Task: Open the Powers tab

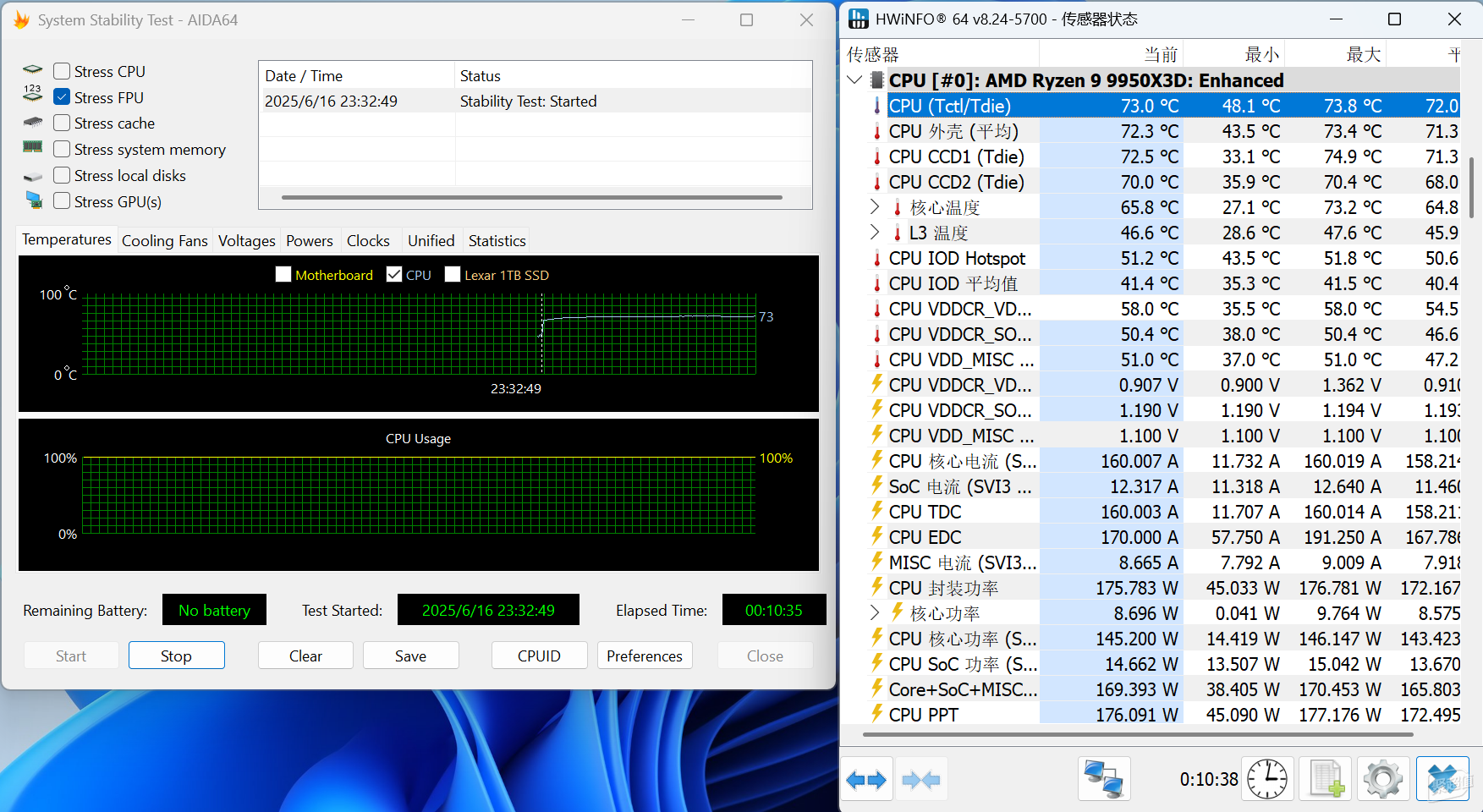Action: tap(310, 241)
